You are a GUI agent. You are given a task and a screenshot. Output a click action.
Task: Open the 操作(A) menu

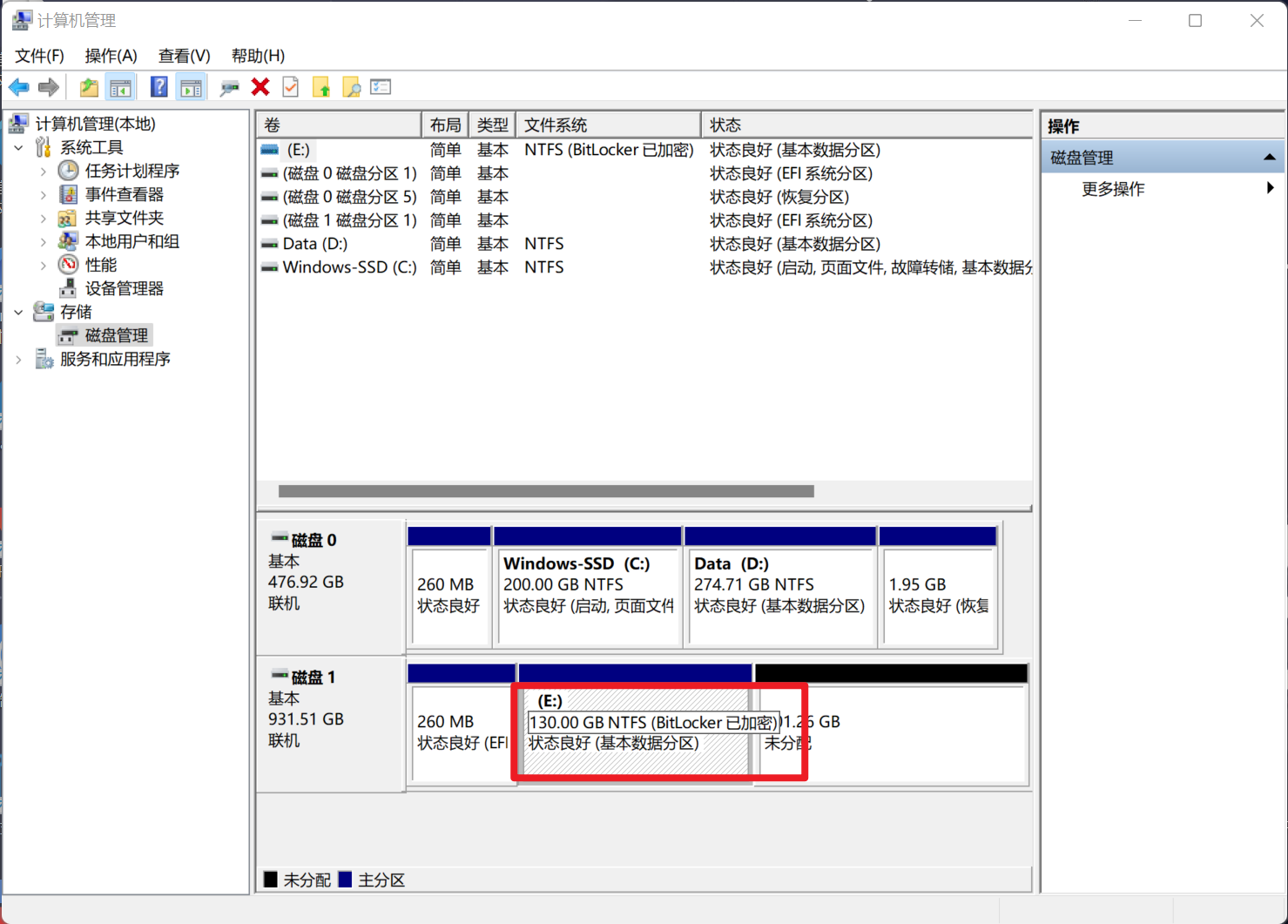(x=111, y=56)
